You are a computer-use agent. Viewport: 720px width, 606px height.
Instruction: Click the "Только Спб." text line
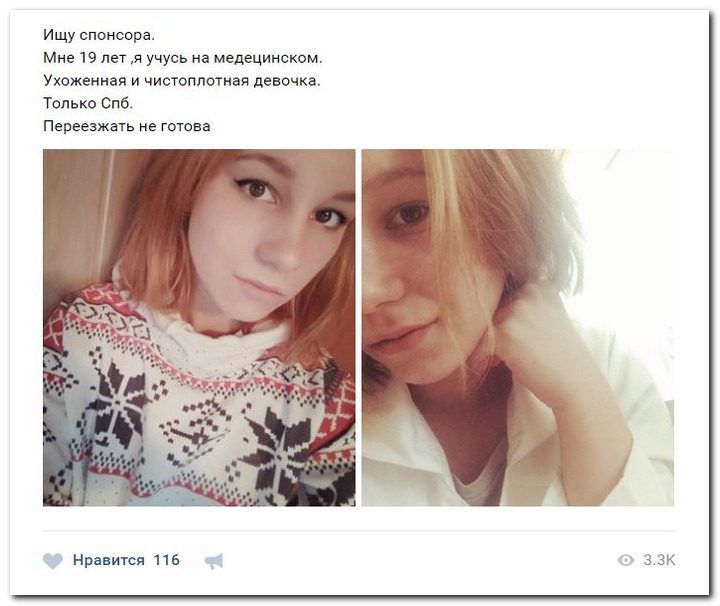[x=88, y=103]
